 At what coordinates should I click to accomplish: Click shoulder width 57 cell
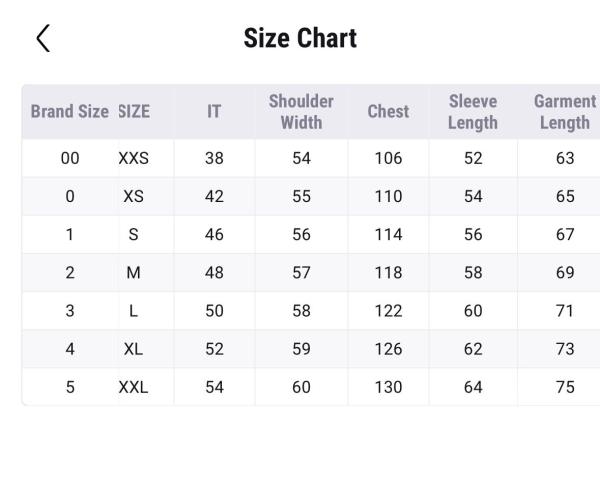coord(301,272)
